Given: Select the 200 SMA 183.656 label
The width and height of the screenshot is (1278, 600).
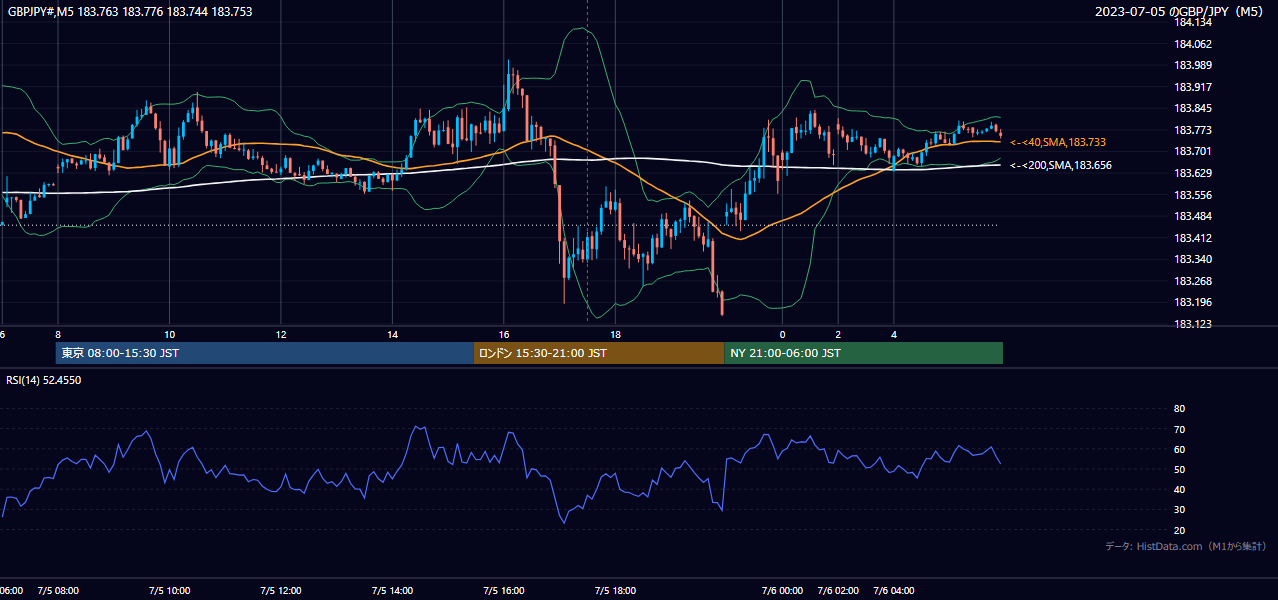Looking at the screenshot, I should pyautogui.click(x=1061, y=166).
